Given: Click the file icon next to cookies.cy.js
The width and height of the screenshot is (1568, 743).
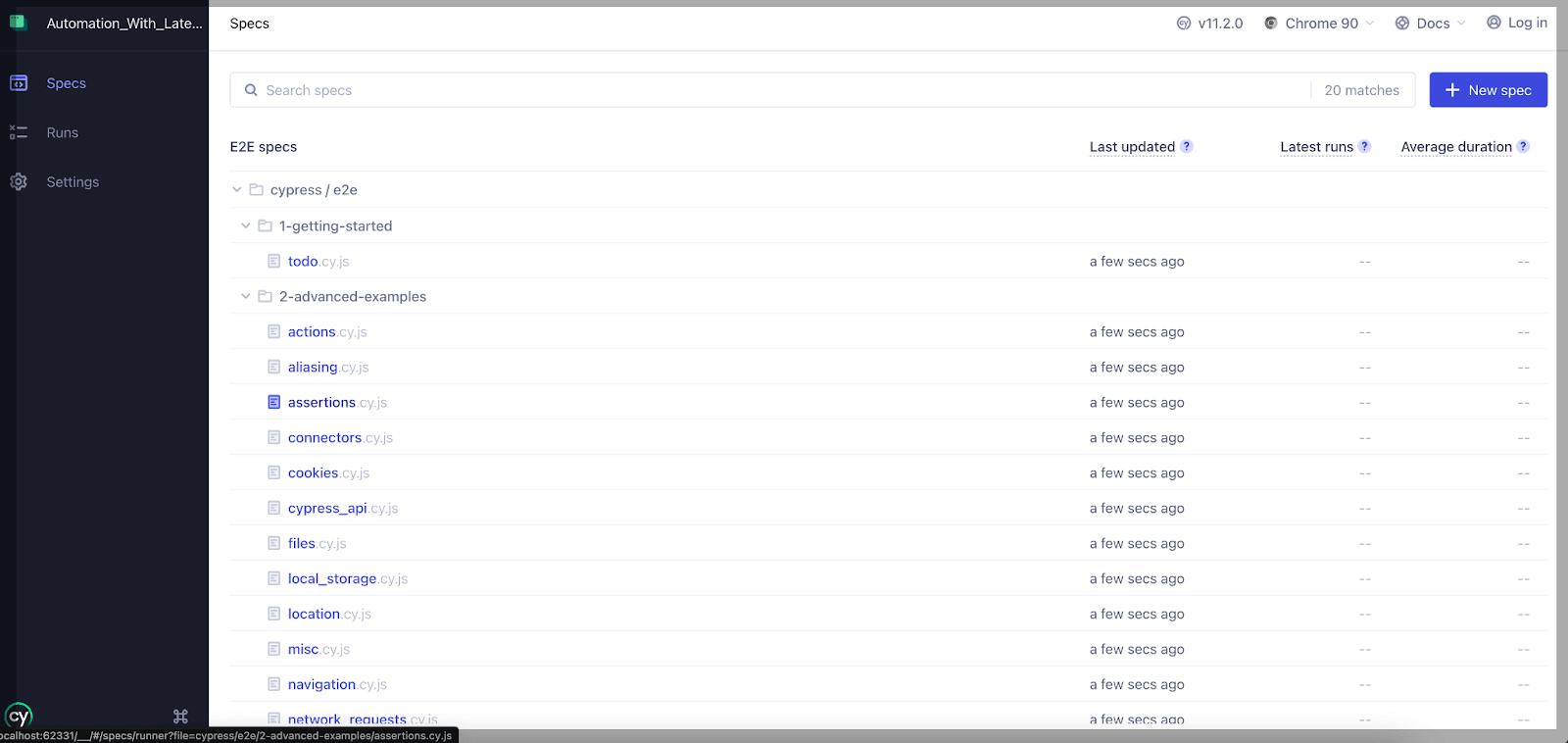Looking at the screenshot, I should coord(274,472).
